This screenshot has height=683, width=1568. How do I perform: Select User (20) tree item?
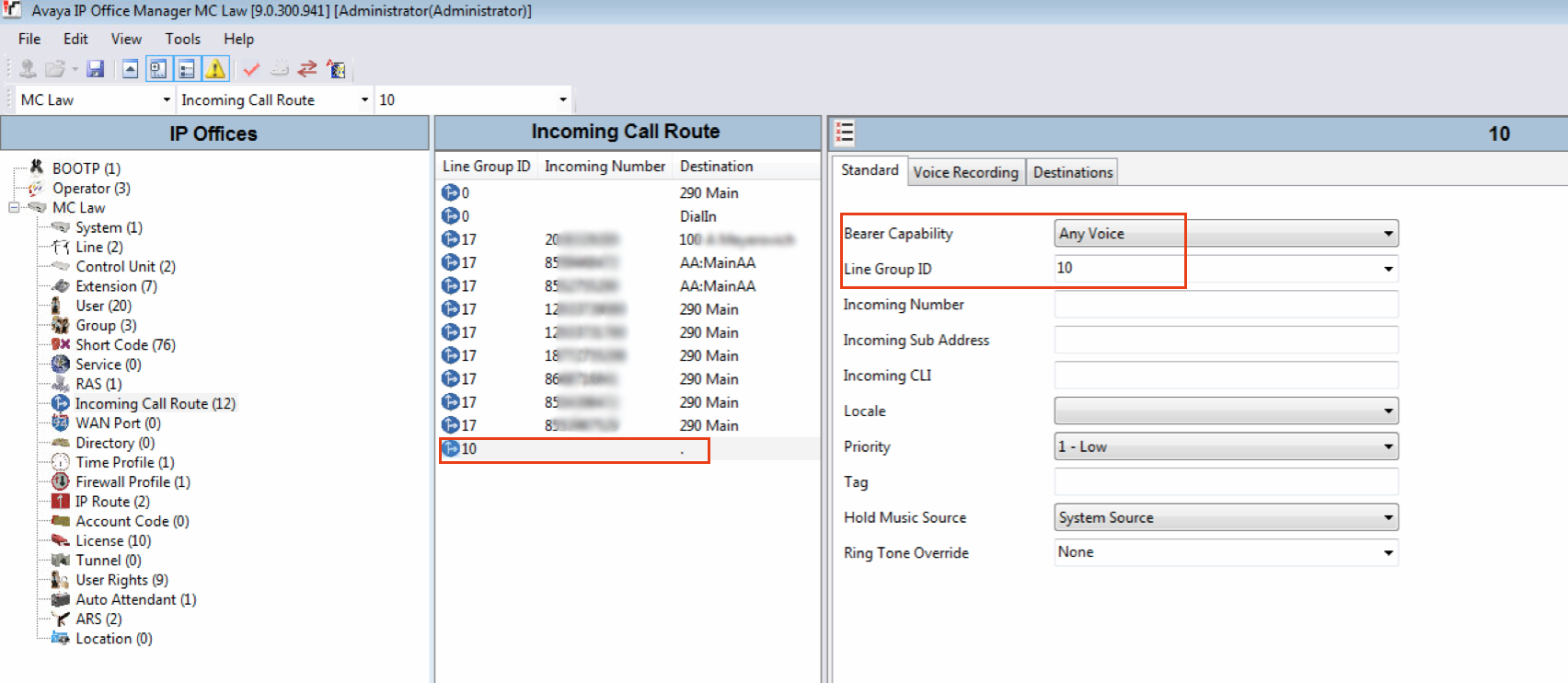point(103,306)
